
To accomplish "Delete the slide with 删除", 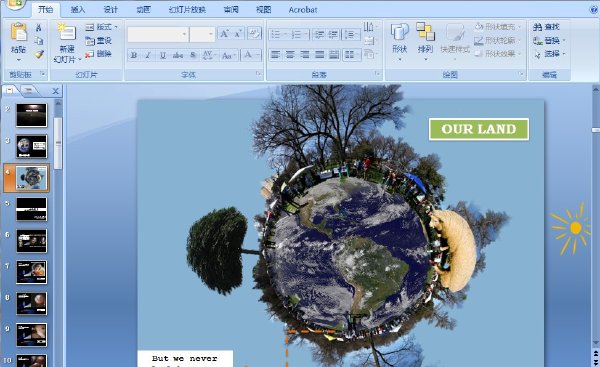I will click(98, 54).
